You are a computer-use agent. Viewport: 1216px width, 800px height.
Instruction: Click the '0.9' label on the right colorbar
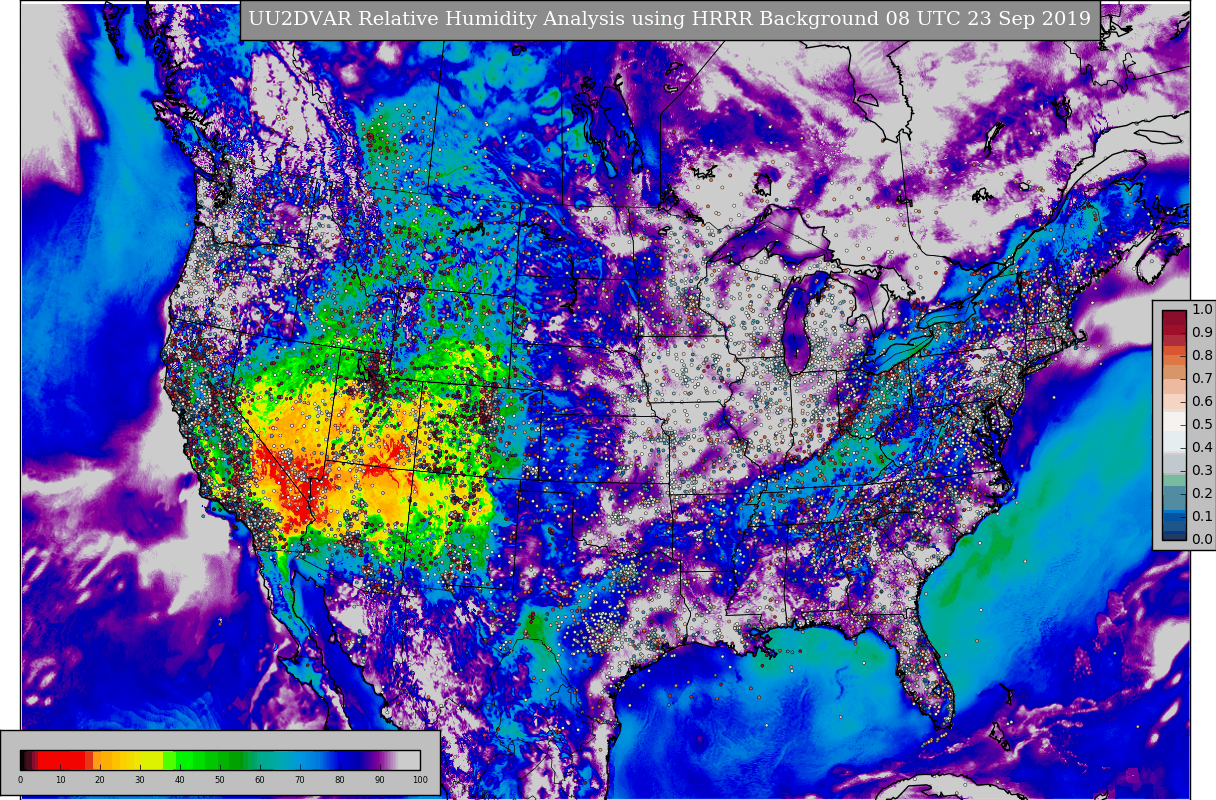(1202, 333)
